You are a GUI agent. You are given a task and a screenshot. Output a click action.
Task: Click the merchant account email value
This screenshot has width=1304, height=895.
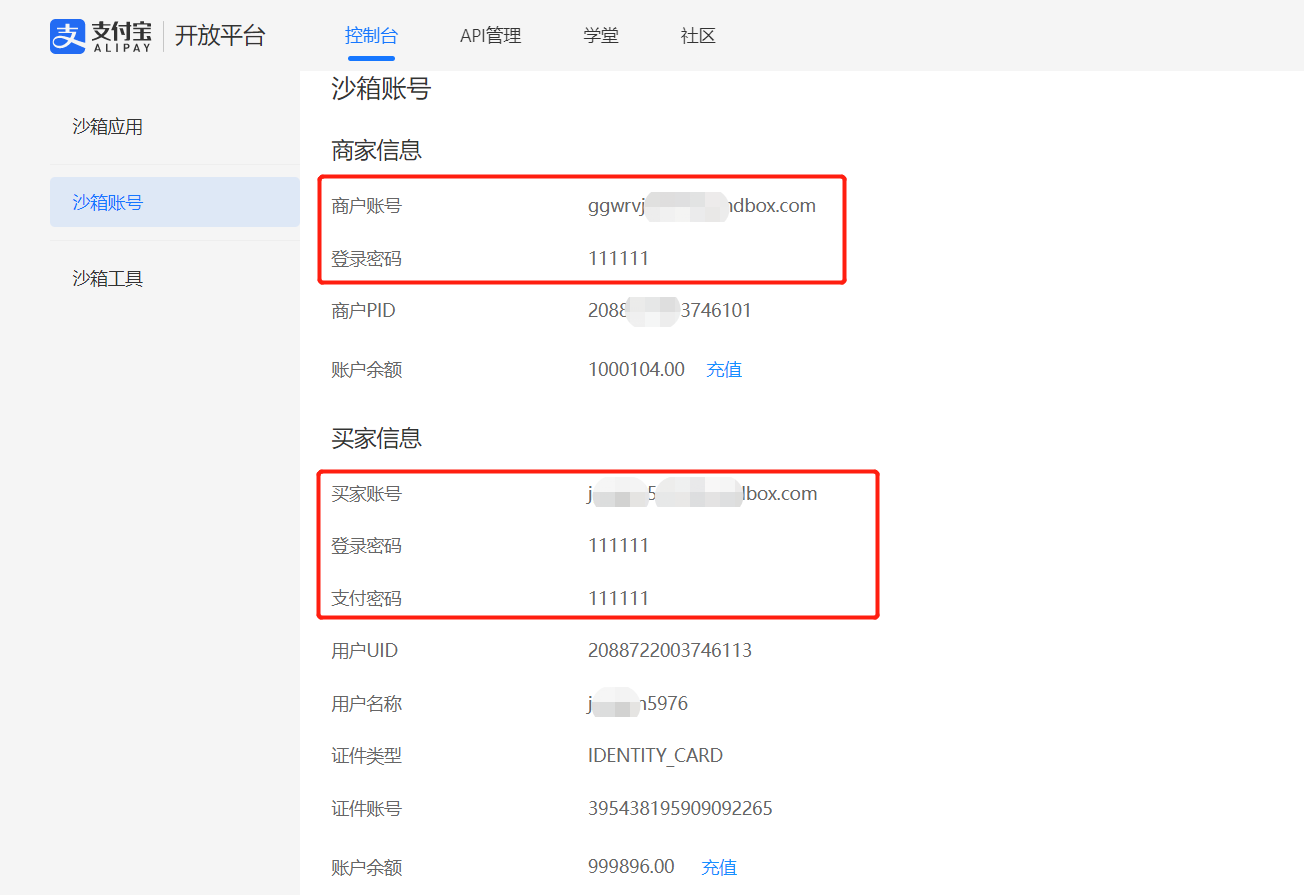(702, 206)
